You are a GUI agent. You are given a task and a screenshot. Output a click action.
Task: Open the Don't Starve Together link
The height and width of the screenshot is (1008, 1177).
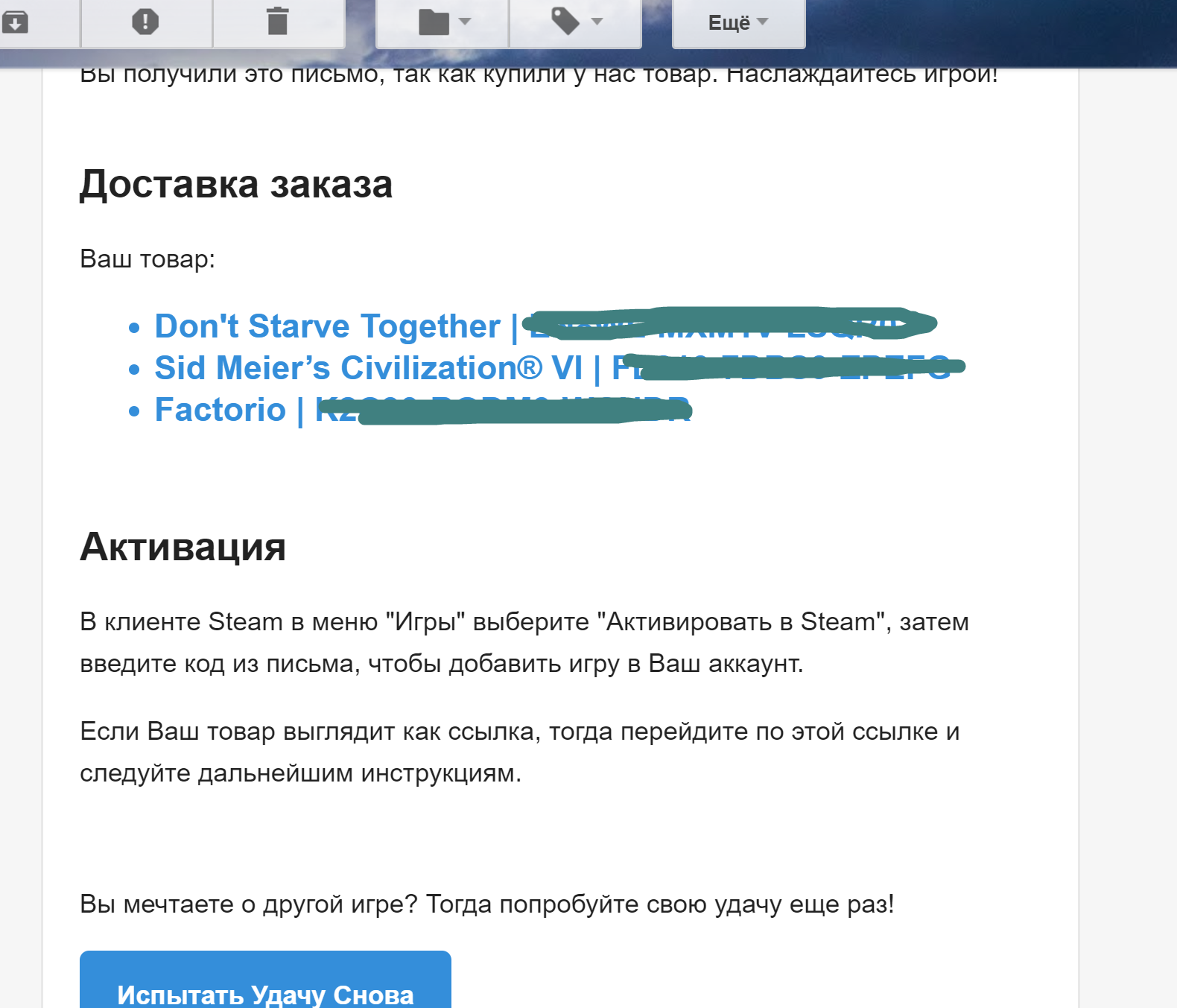[327, 326]
